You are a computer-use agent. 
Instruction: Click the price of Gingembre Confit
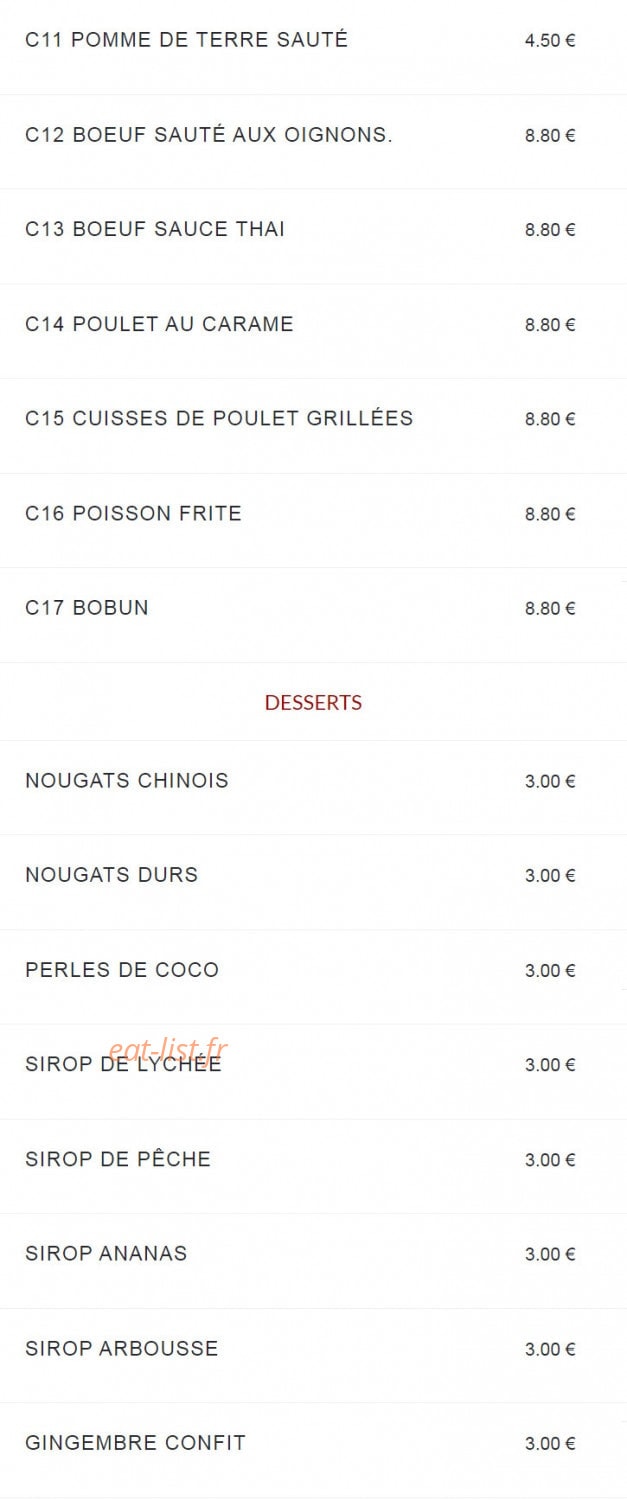550,1443
